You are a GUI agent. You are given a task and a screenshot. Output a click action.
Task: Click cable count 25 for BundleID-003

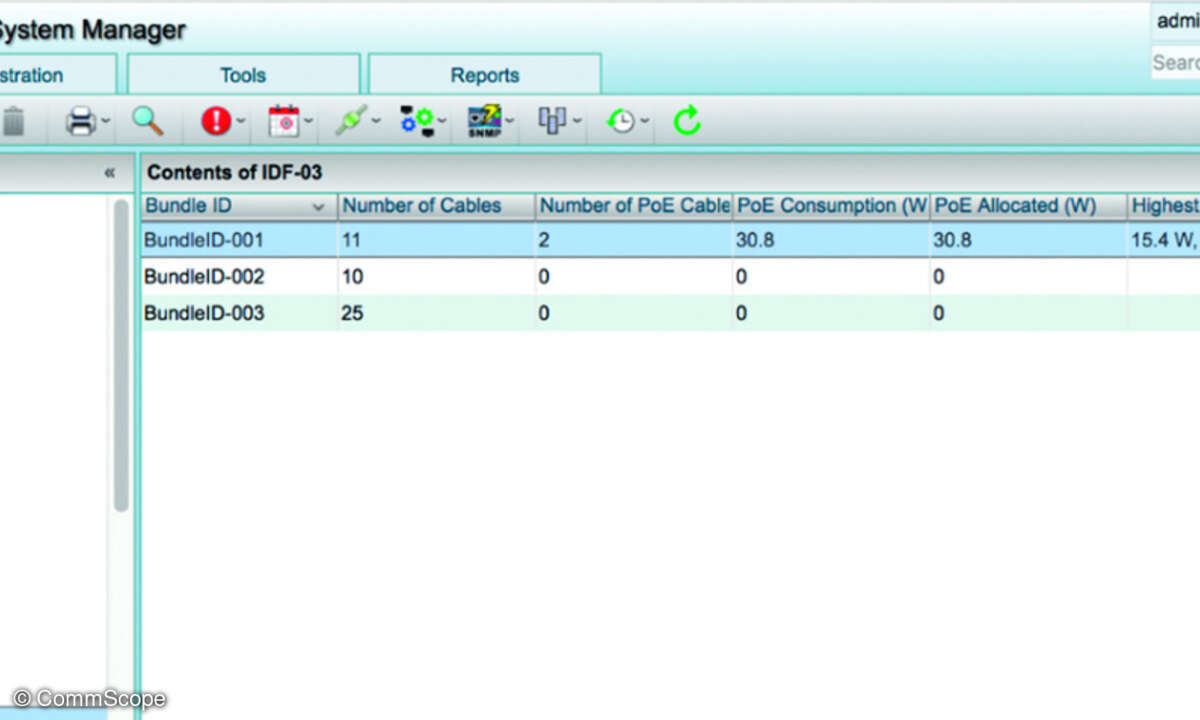pyautogui.click(x=353, y=313)
